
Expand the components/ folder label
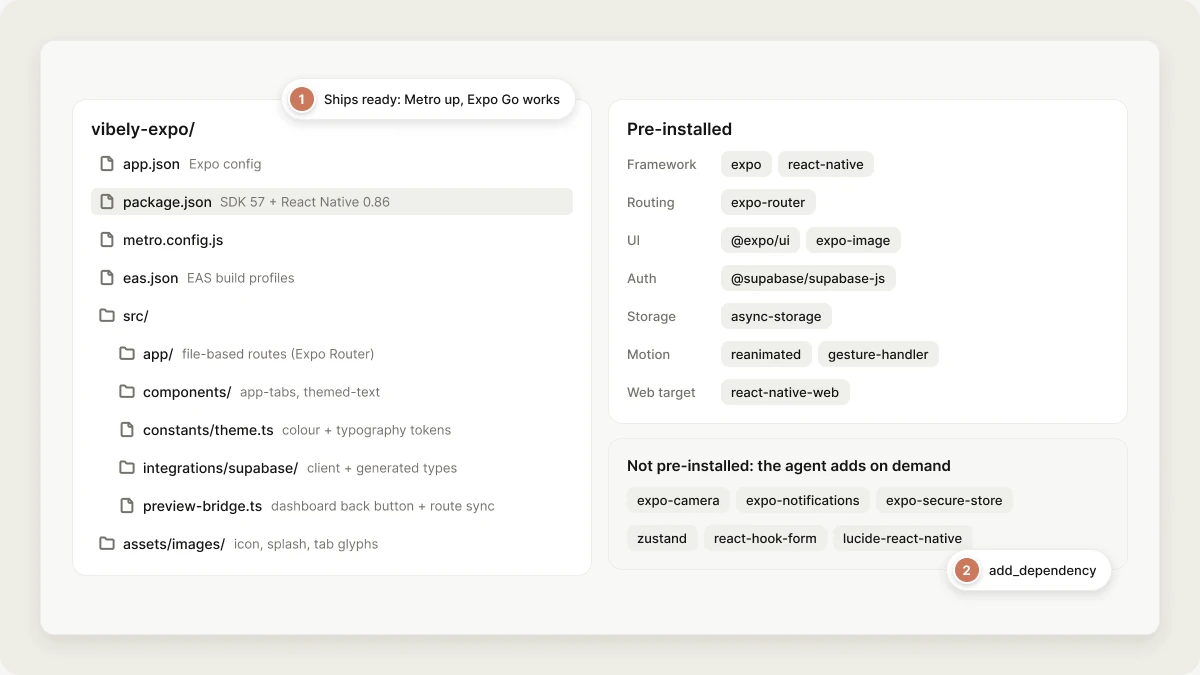pos(187,392)
